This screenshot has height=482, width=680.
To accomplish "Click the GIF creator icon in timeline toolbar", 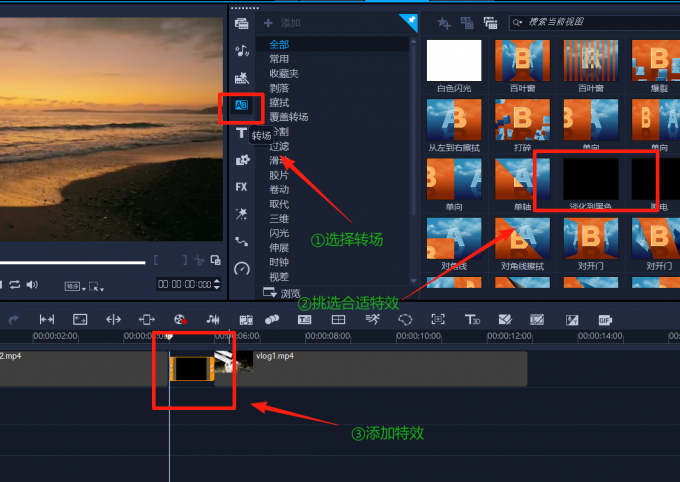I will coord(604,319).
